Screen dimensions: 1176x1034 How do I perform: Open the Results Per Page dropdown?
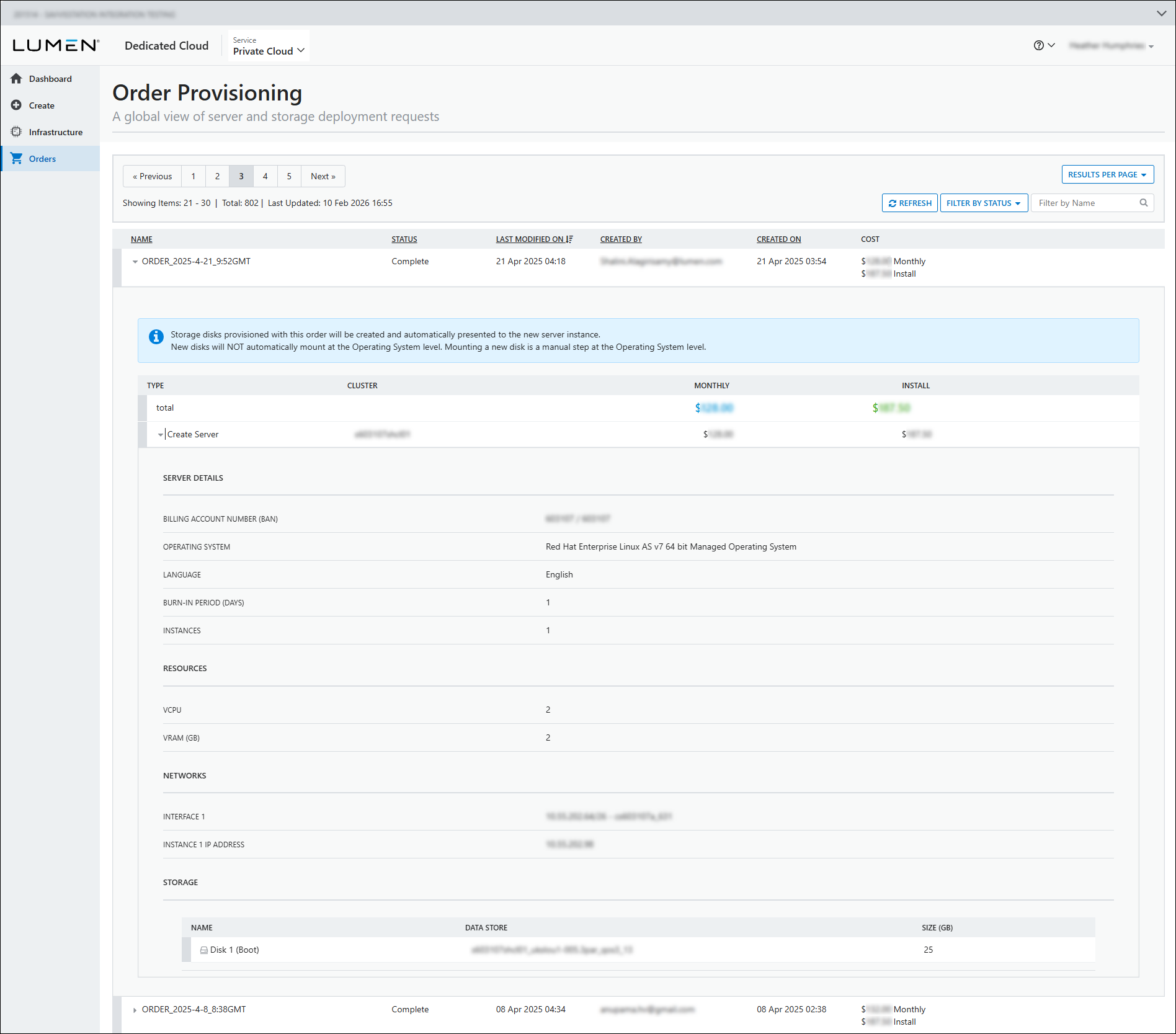pos(1108,175)
